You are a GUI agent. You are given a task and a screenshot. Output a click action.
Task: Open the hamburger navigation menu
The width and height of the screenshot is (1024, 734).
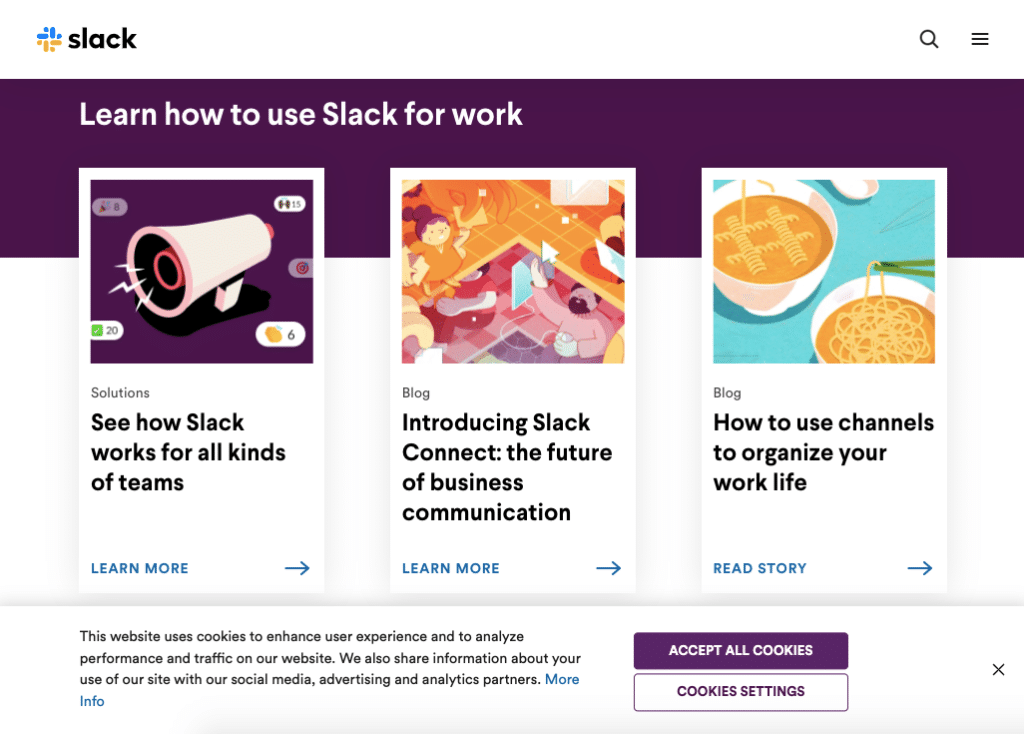click(x=980, y=39)
